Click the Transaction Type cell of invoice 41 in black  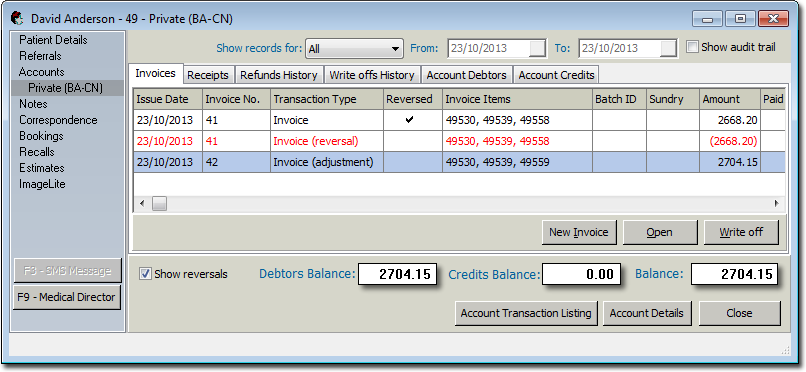[327, 120]
